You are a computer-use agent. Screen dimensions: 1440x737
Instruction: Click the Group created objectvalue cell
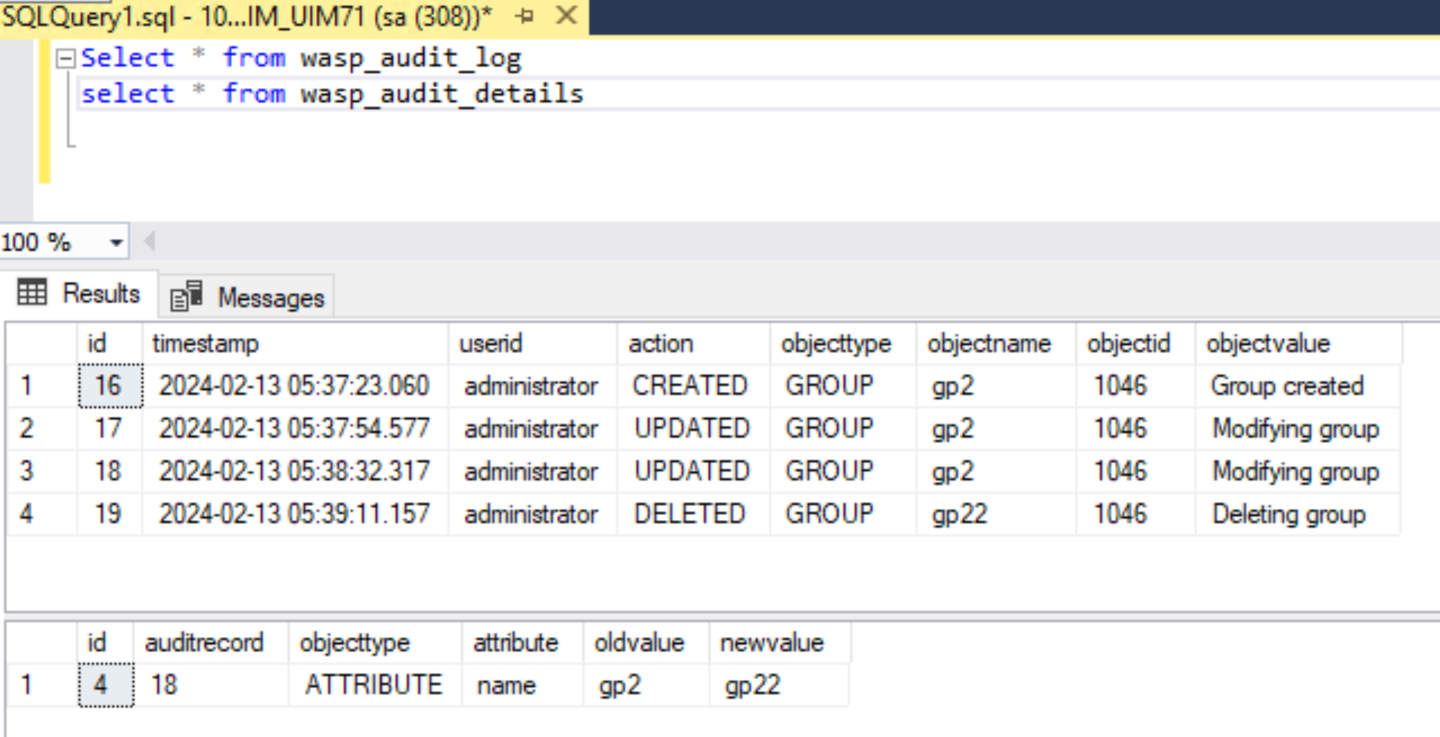(1287, 386)
